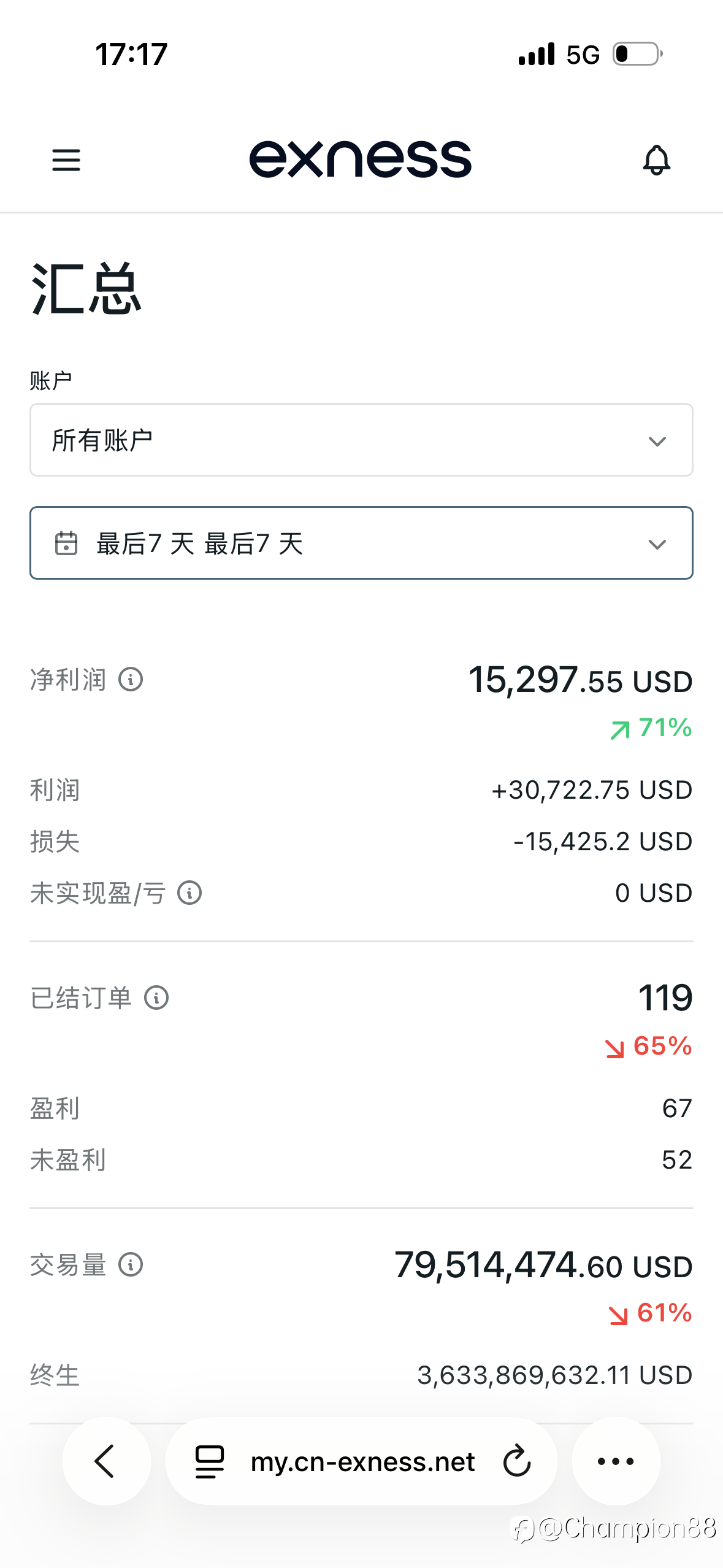
Task: Tap closed orders info icon
Action: 156,998
